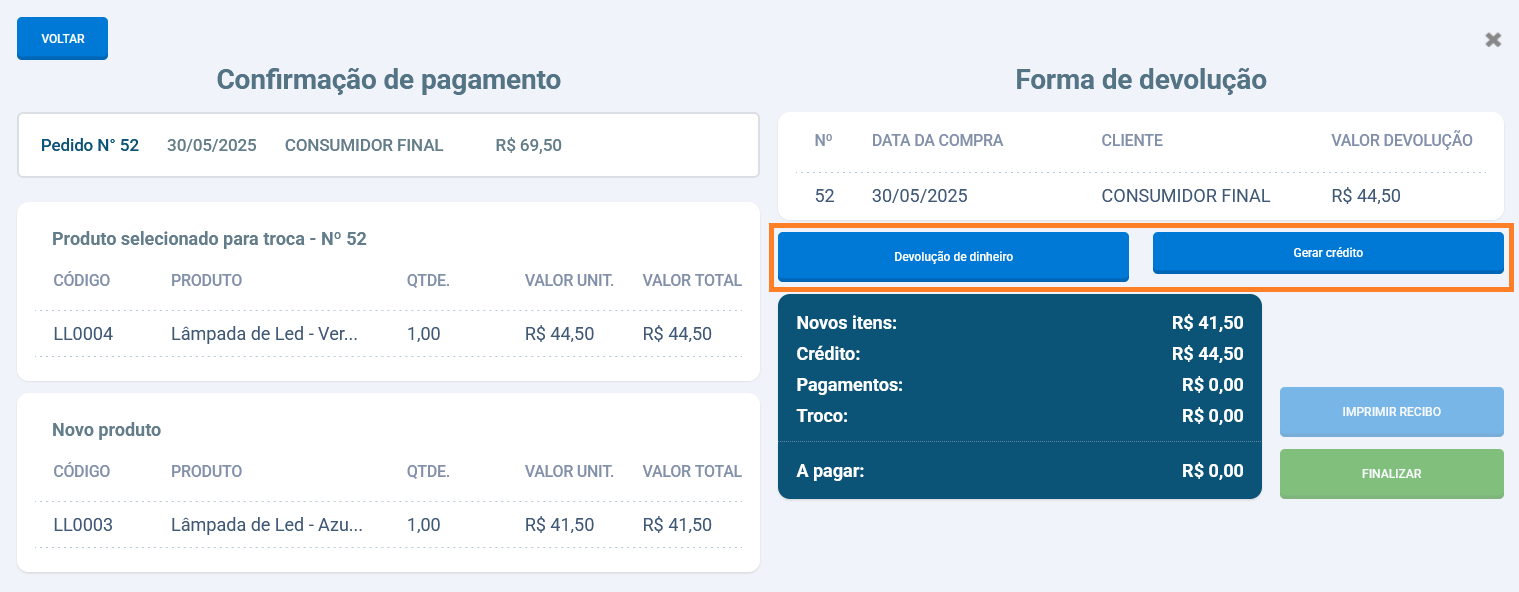
Task: Click the Crédito line in summary panel
Action: click(1019, 354)
